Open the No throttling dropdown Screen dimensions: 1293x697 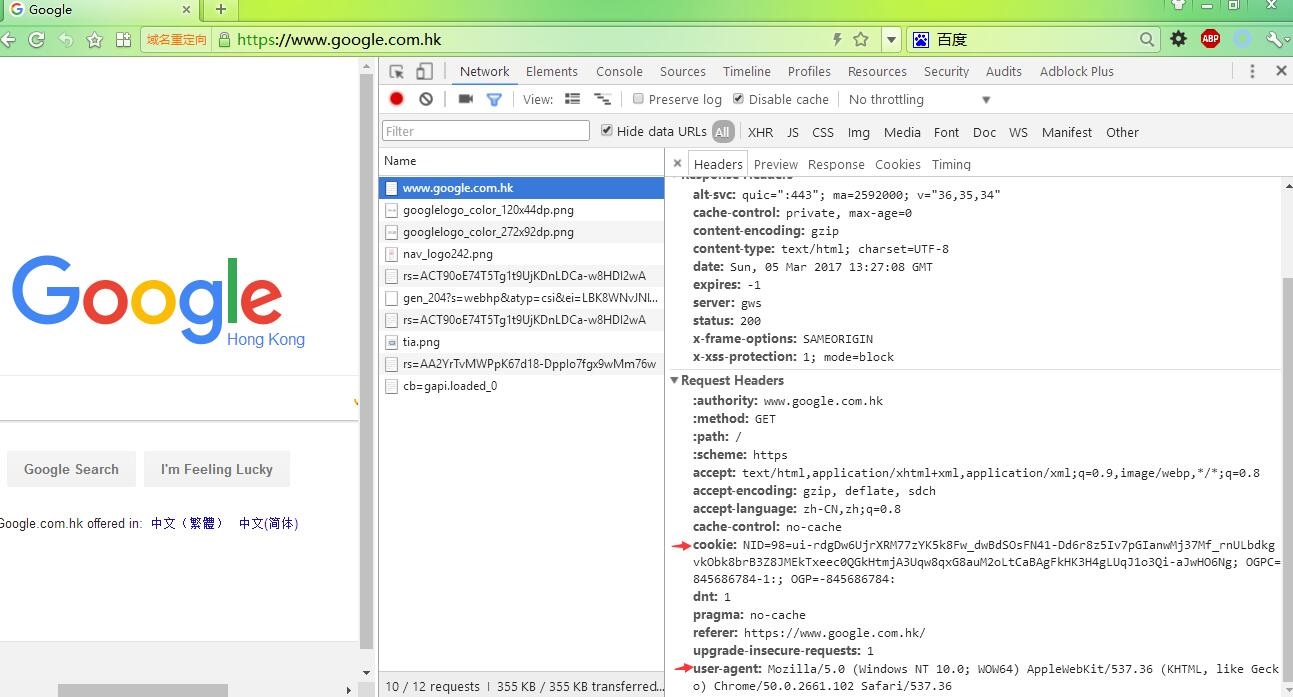pyautogui.click(x=919, y=99)
